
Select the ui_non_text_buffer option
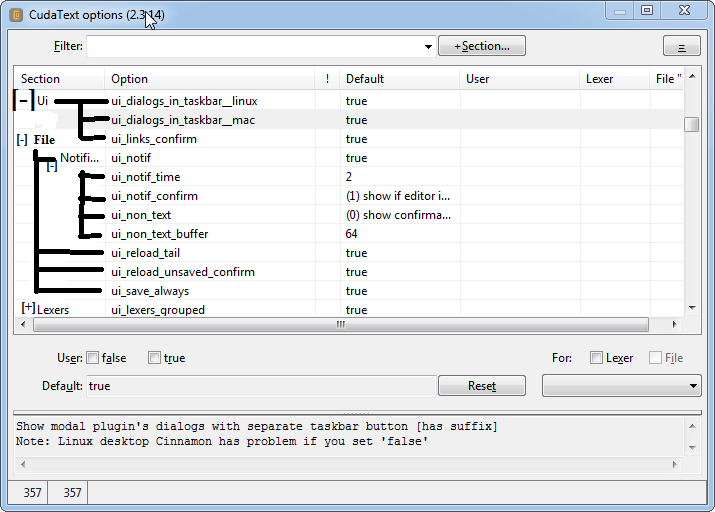pyautogui.click(x=160, y=234)
